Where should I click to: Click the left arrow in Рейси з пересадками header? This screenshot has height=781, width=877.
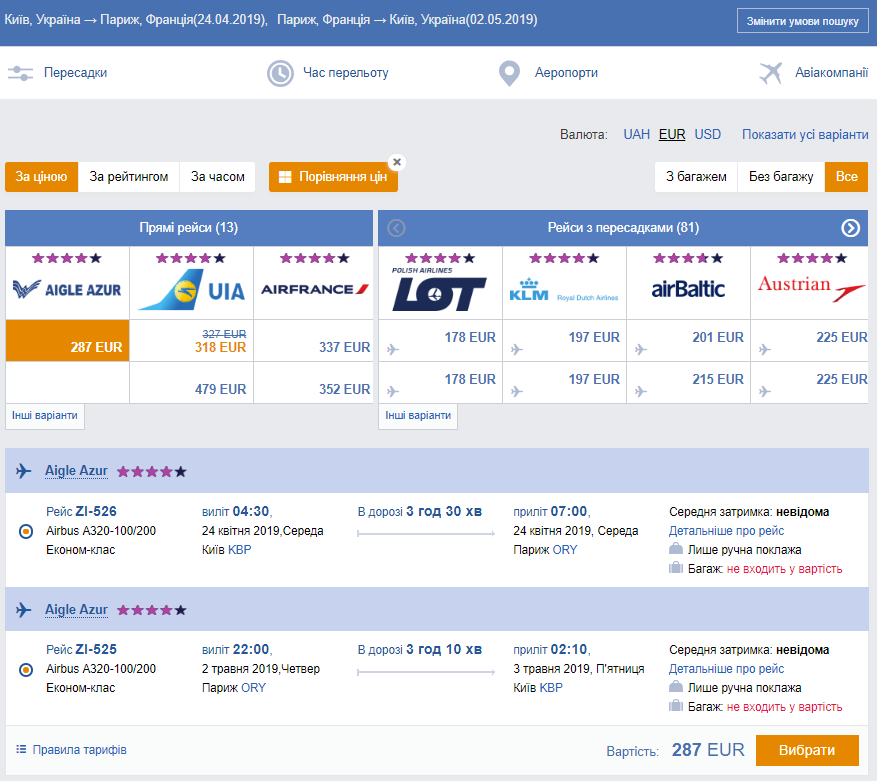click(x=396, y=228)
